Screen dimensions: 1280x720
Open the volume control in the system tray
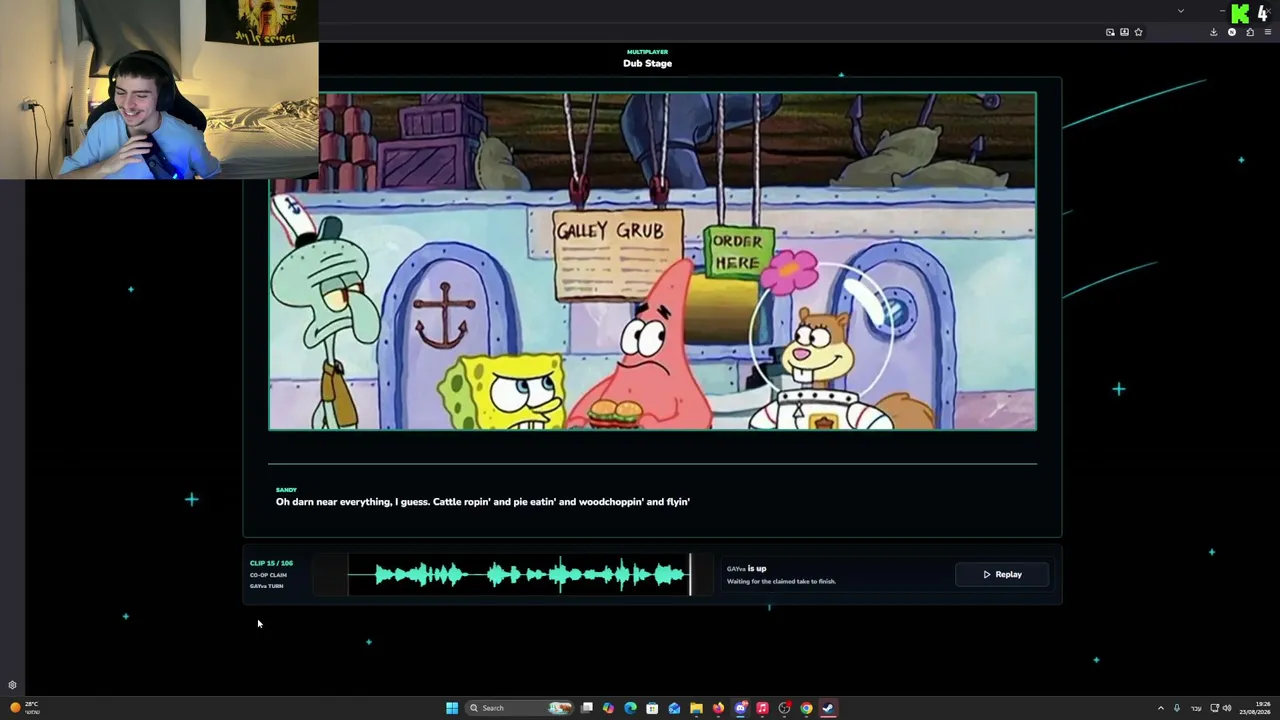1227,708
